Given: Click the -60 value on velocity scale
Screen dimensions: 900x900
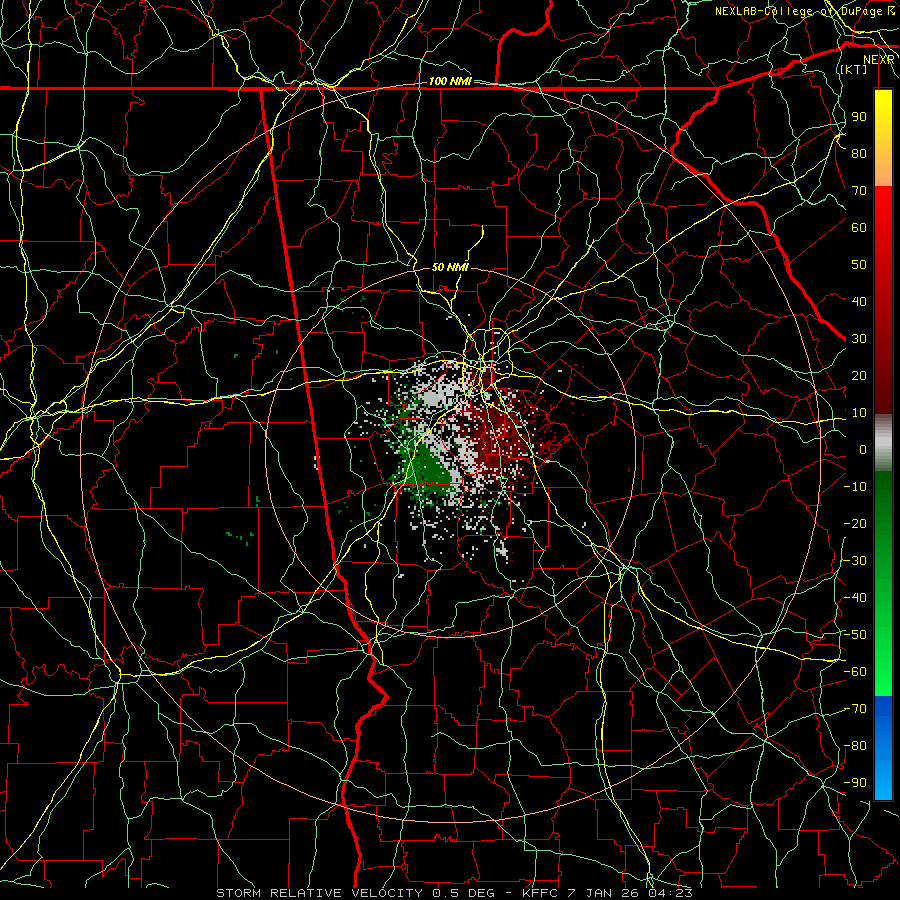Looking at the screenshot, I should (x=855, y=672).
